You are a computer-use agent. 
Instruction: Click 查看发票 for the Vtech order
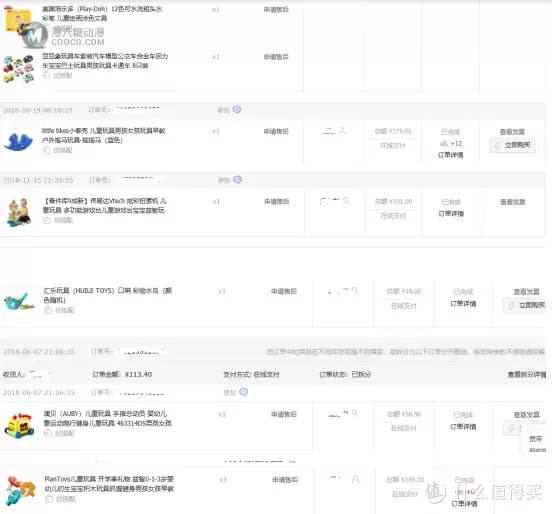click(513, 202)
